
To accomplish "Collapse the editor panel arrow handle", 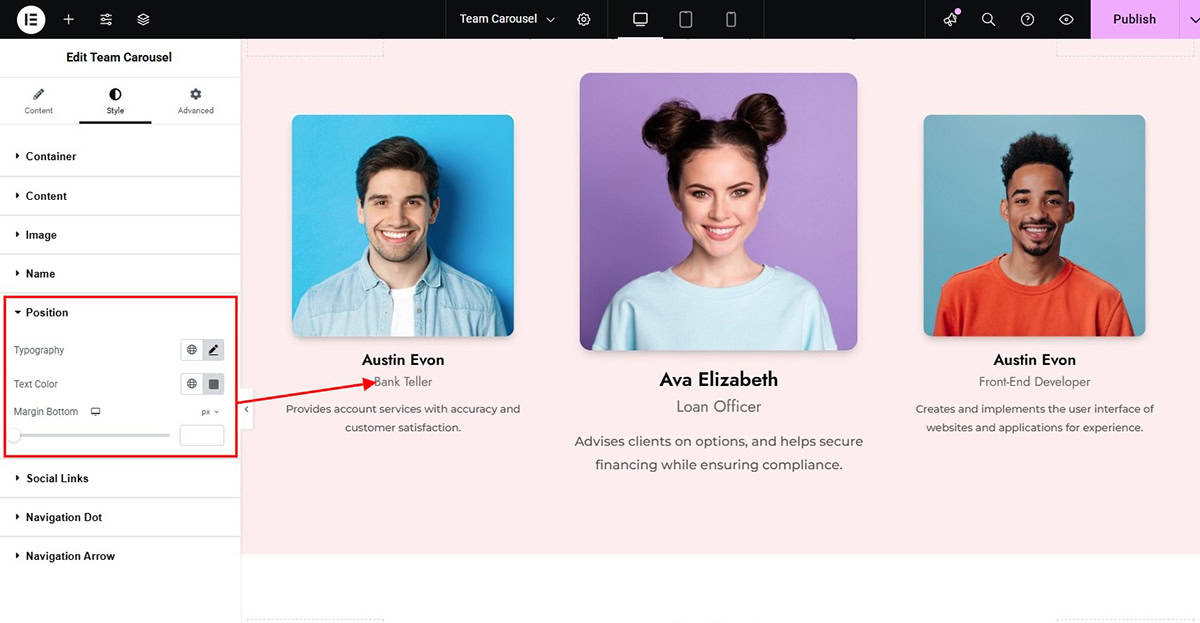I will (x=246, y=409).
